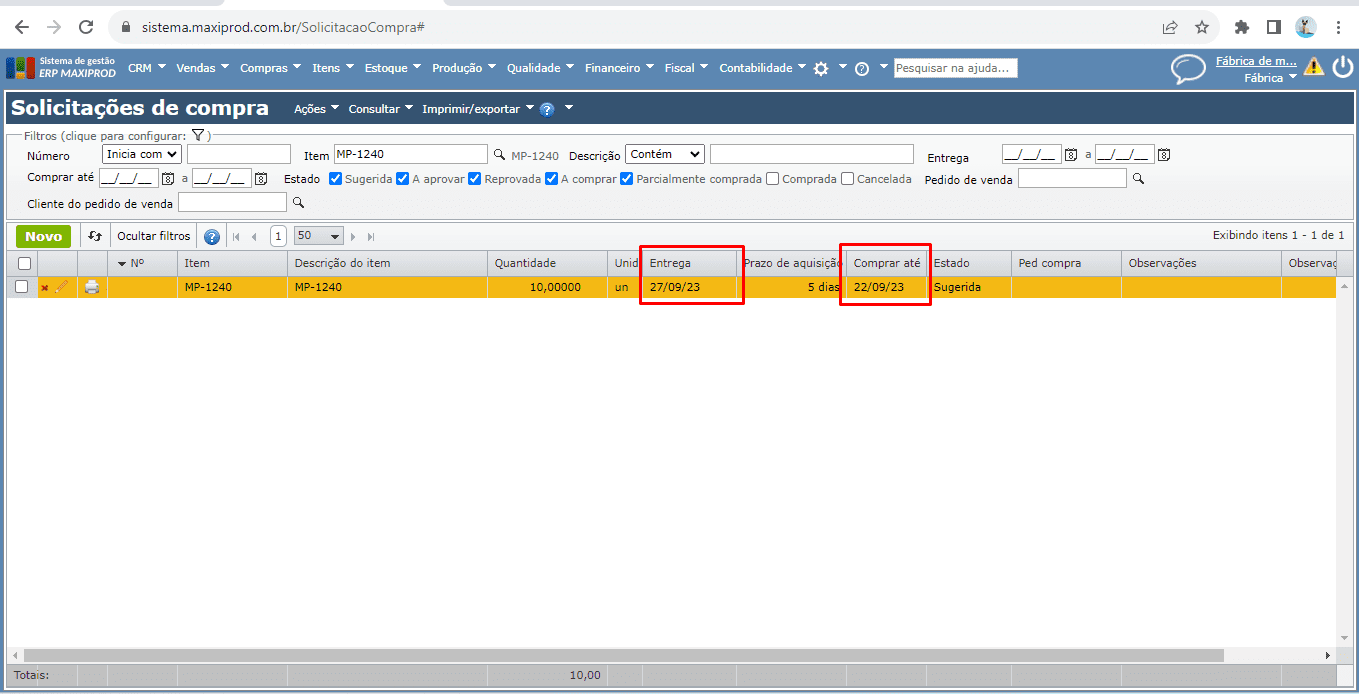This screenshot has height=694, width=1359.
Task: Go to next page of results
Action: coord(353,237)
